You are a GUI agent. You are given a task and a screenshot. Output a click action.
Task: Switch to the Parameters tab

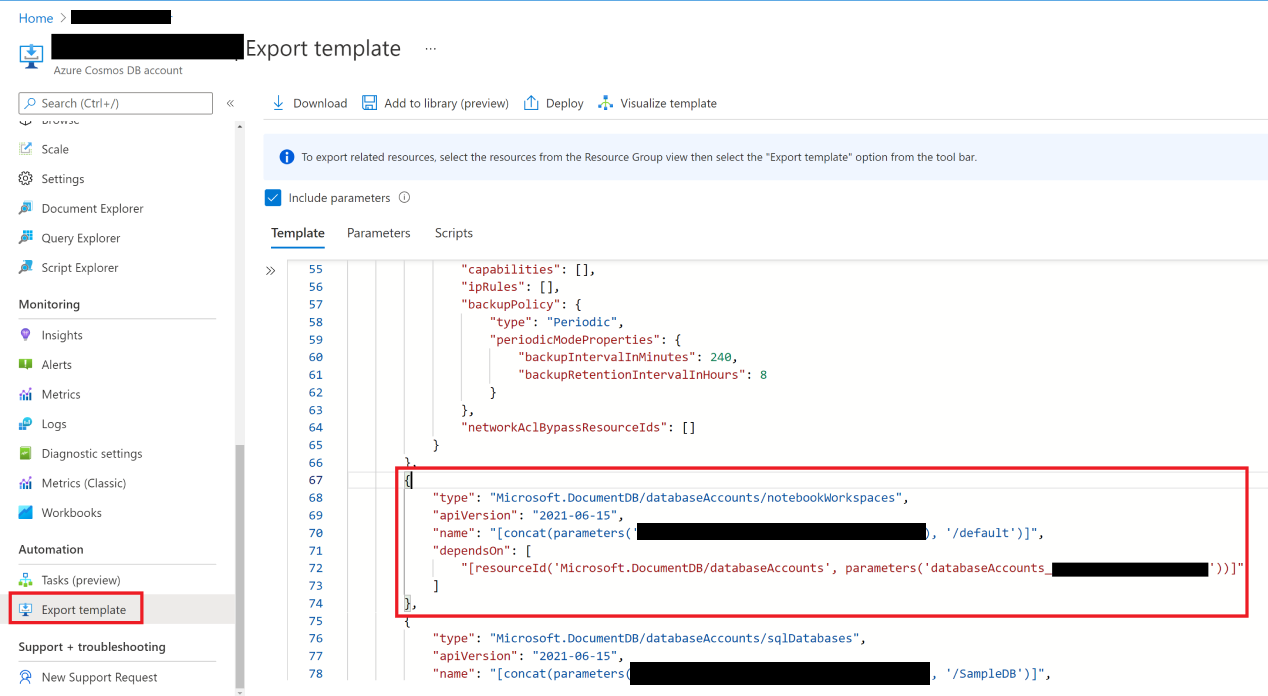(379, 233)
